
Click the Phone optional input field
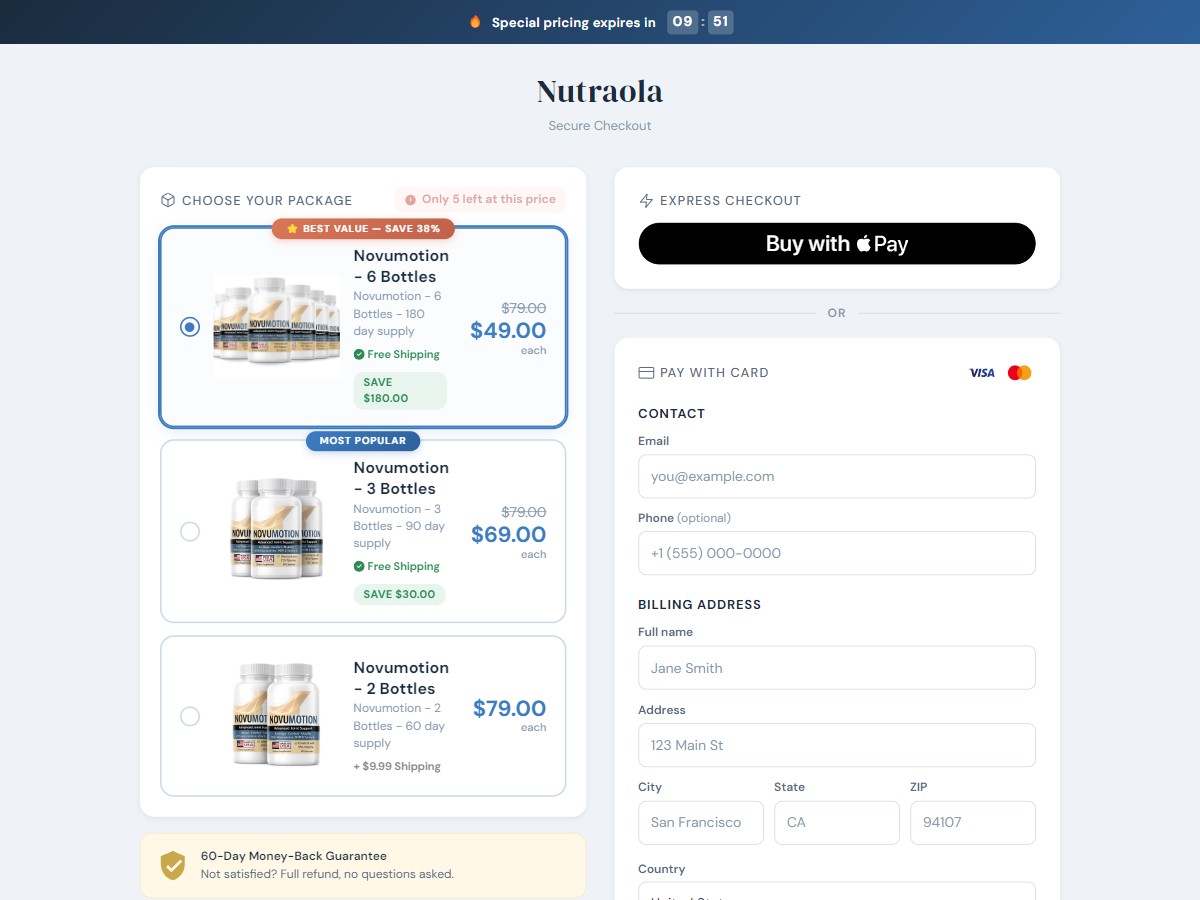837,553
